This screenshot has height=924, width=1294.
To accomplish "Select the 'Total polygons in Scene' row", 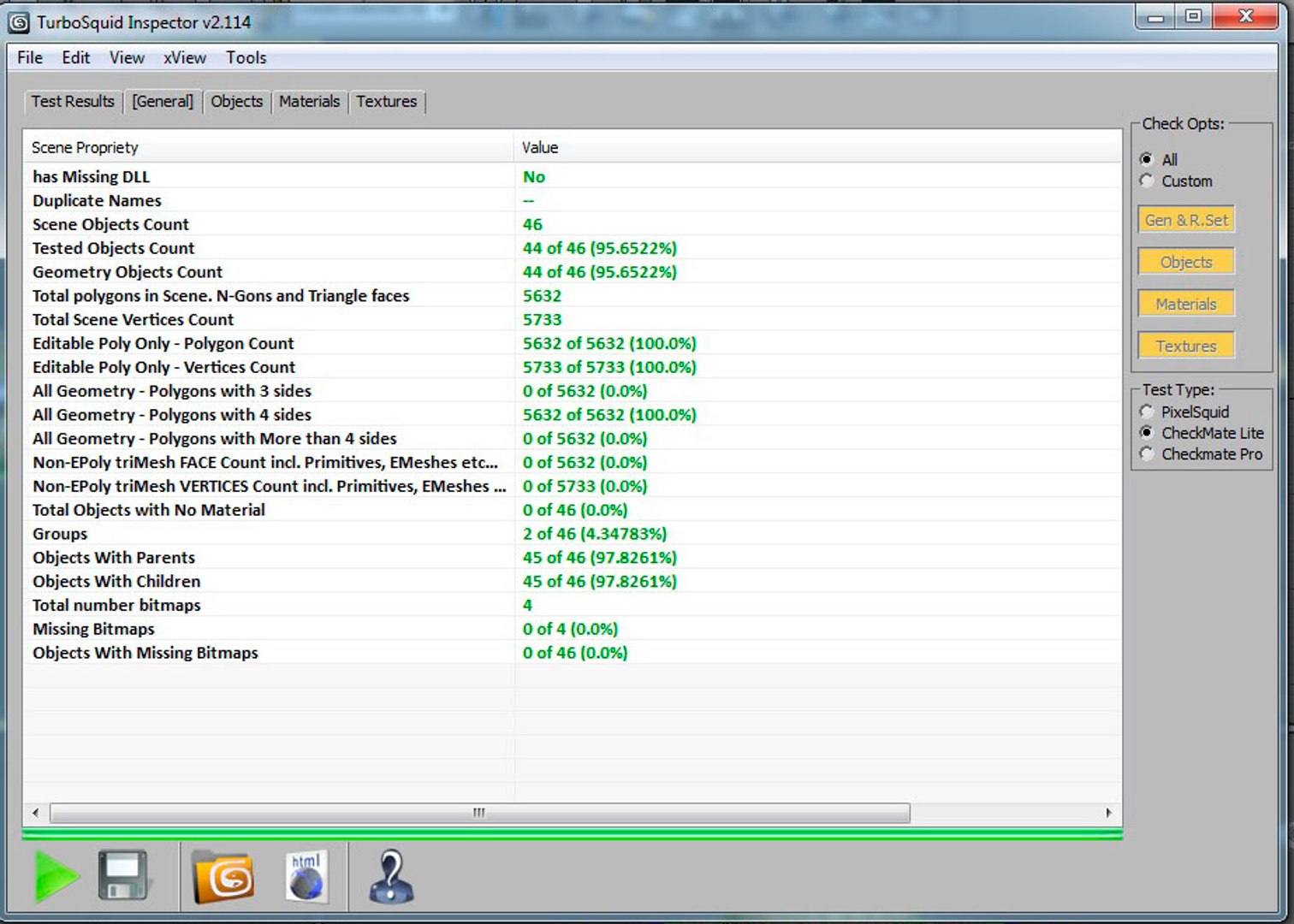I will click(x=573, y=296).
